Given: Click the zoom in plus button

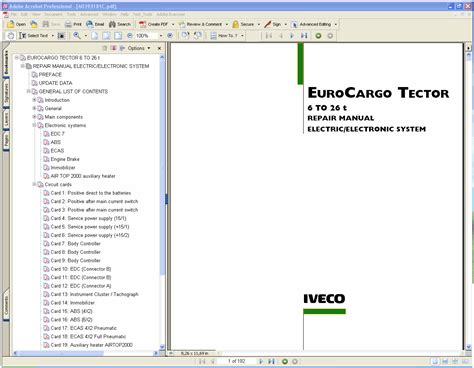Looking at the screenshot, I should (x=170, y=36).
